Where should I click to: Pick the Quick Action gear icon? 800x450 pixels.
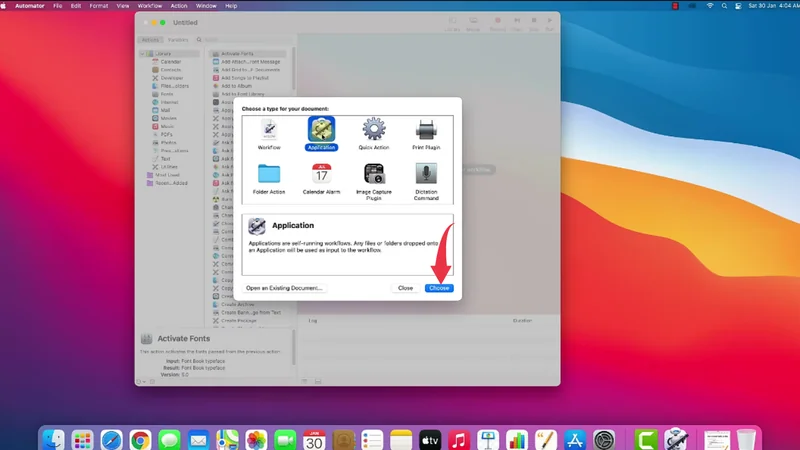(x=374, y=130)
